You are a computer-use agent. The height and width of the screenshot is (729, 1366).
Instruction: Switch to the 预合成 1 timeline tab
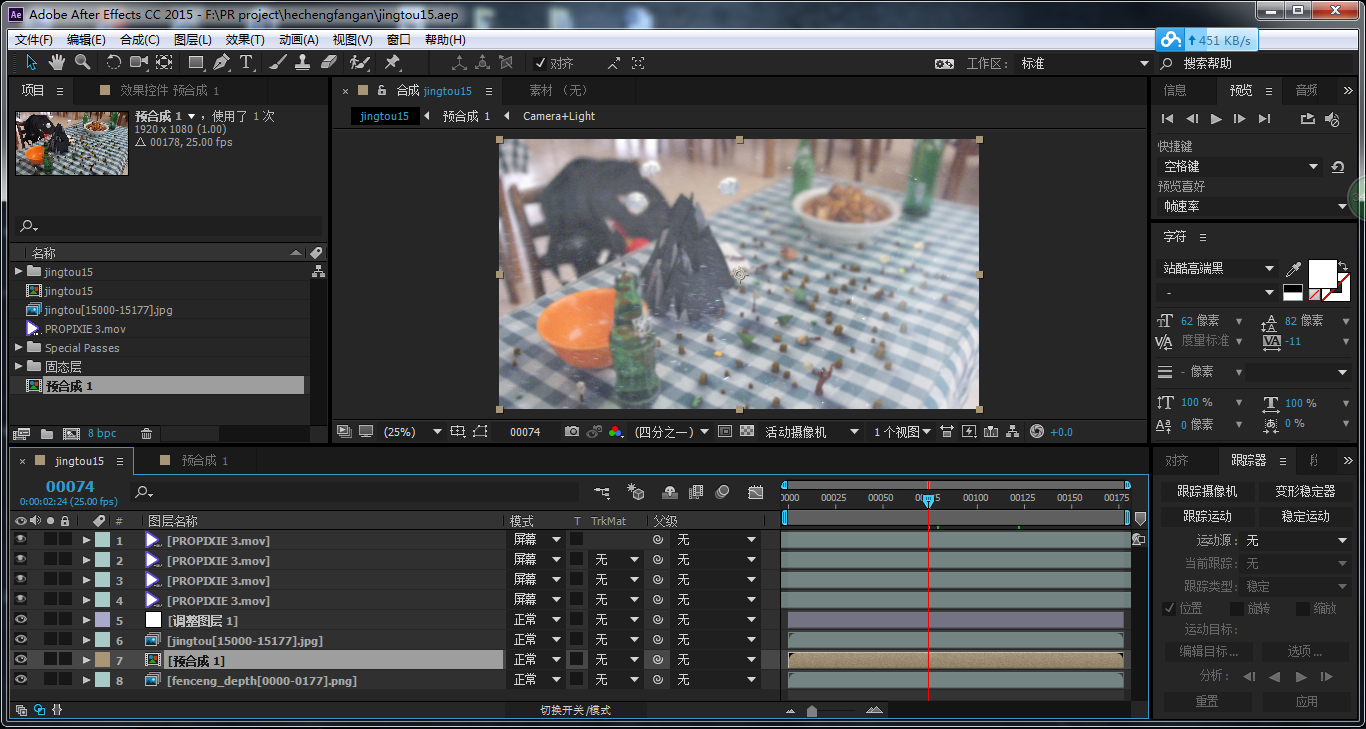tap(204, 461)
